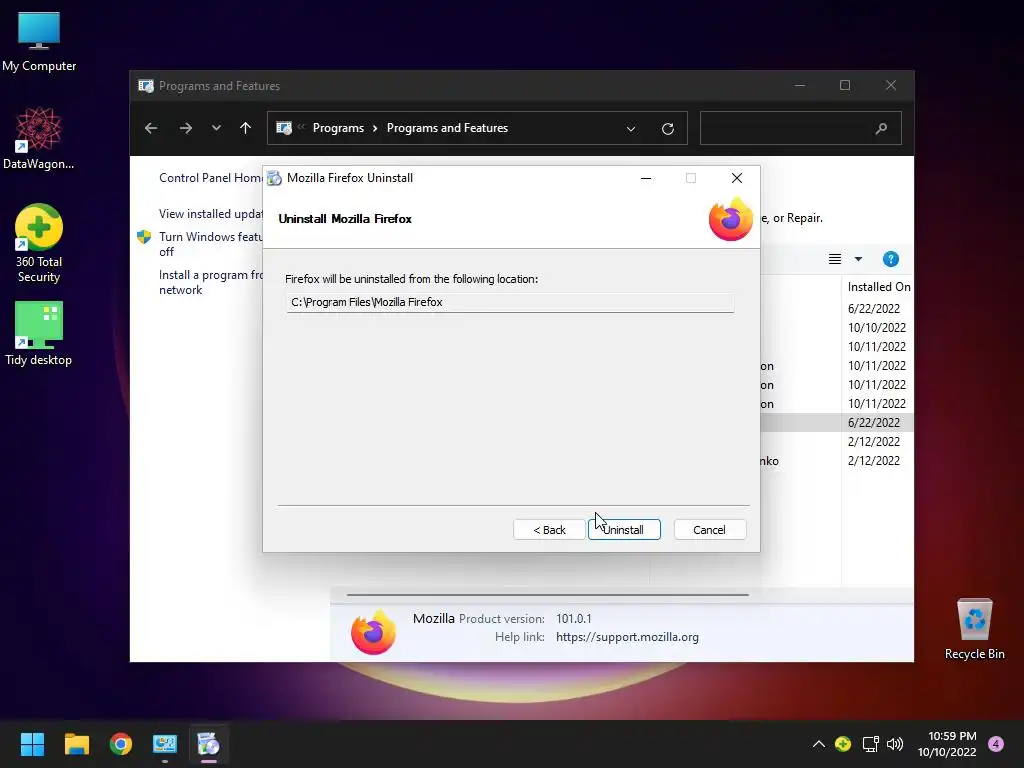Open the Recycle Bin on desktop
This screenshot has width=1024, height=768.
click(974, 629)
